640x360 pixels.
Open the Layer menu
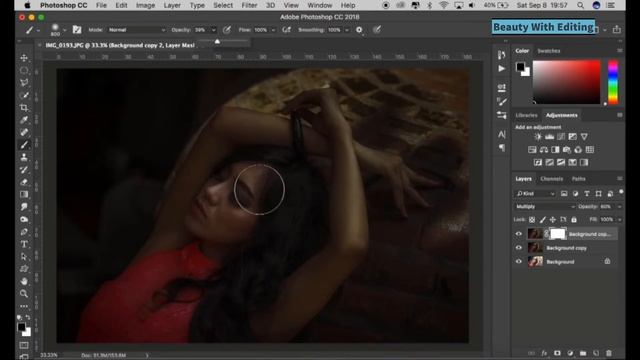tap(172, 5)
